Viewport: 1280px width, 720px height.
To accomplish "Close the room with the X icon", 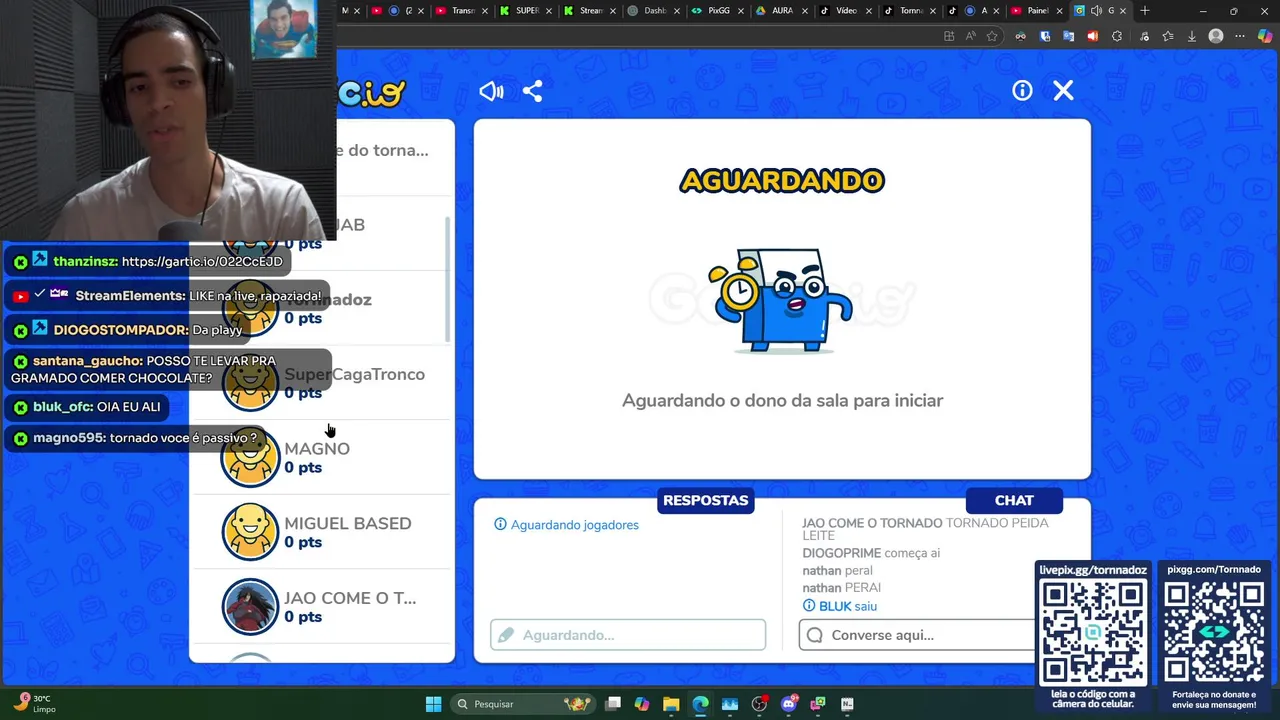I will pos(1063,91).
